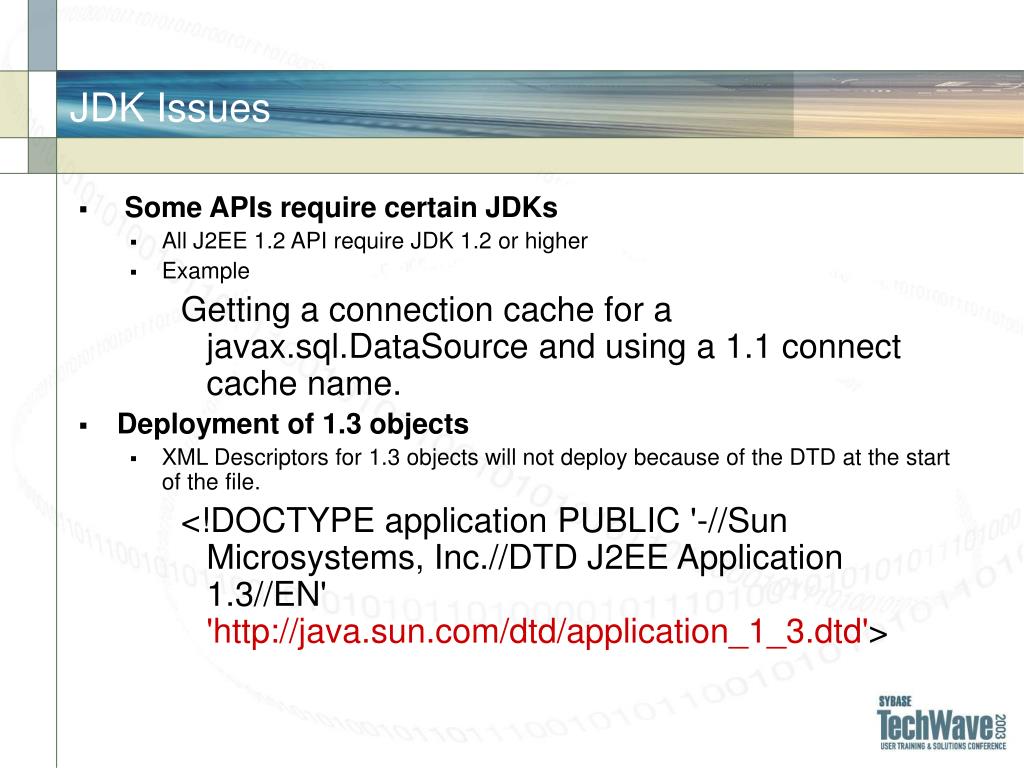Screen dimensions: 1024x768
Task: Click the 'cache name.' line
Action: pyautogui.click(x=304, y=383)
